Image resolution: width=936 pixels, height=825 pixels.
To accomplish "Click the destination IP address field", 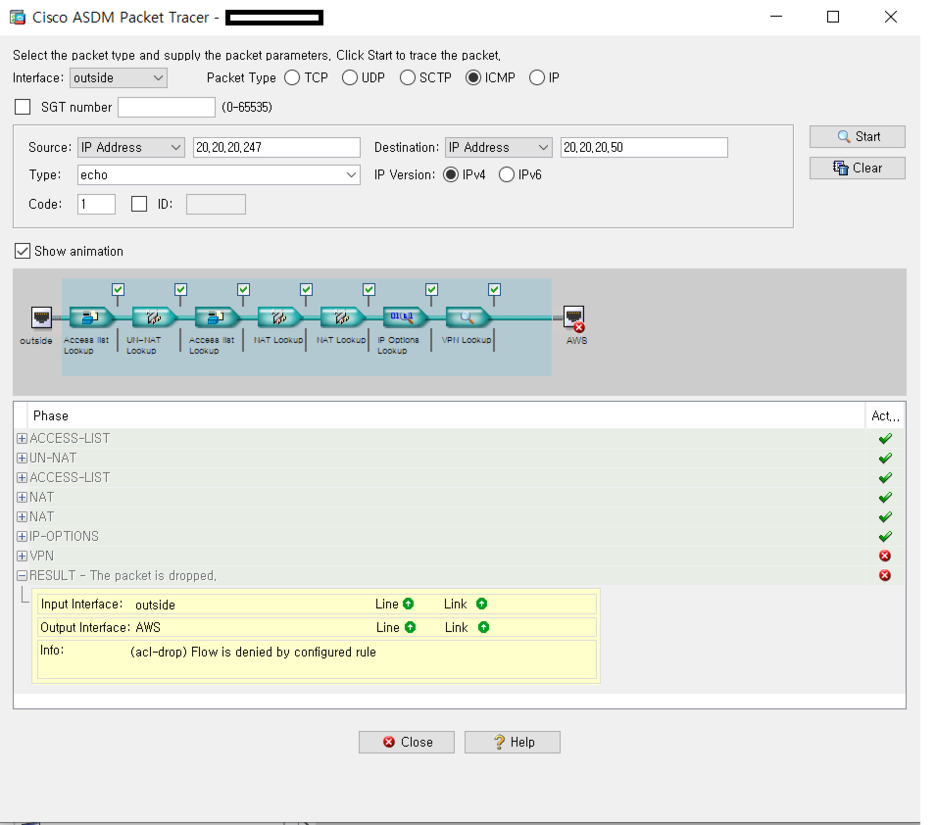I will coord(644,147).
